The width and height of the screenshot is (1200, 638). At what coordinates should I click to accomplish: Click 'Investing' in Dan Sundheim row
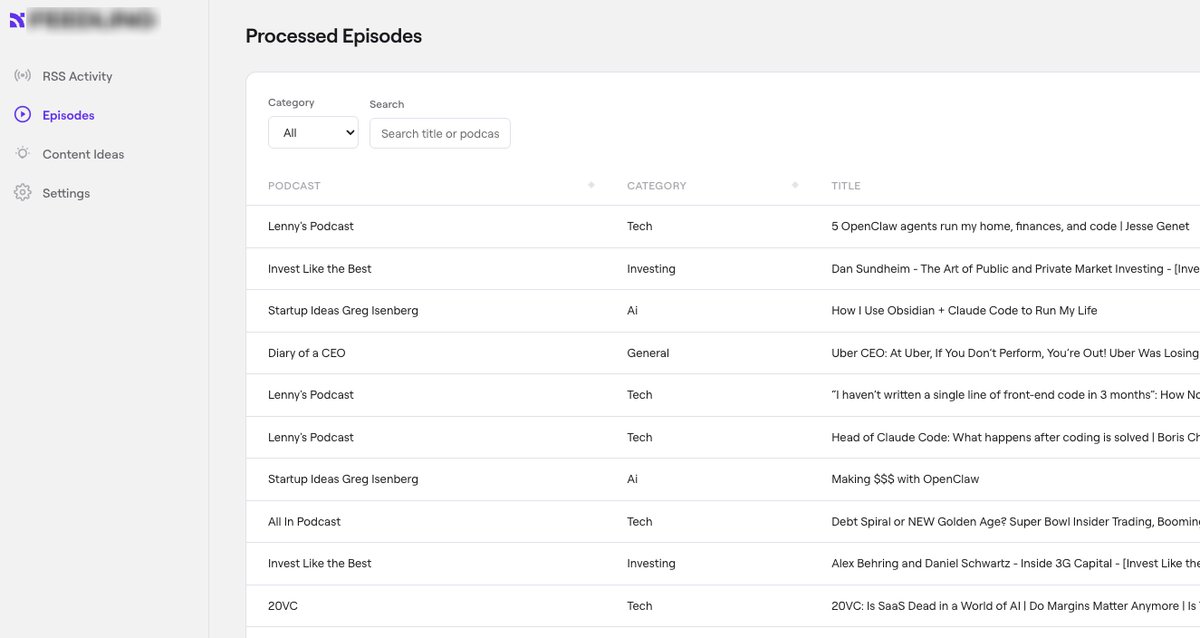651,269
